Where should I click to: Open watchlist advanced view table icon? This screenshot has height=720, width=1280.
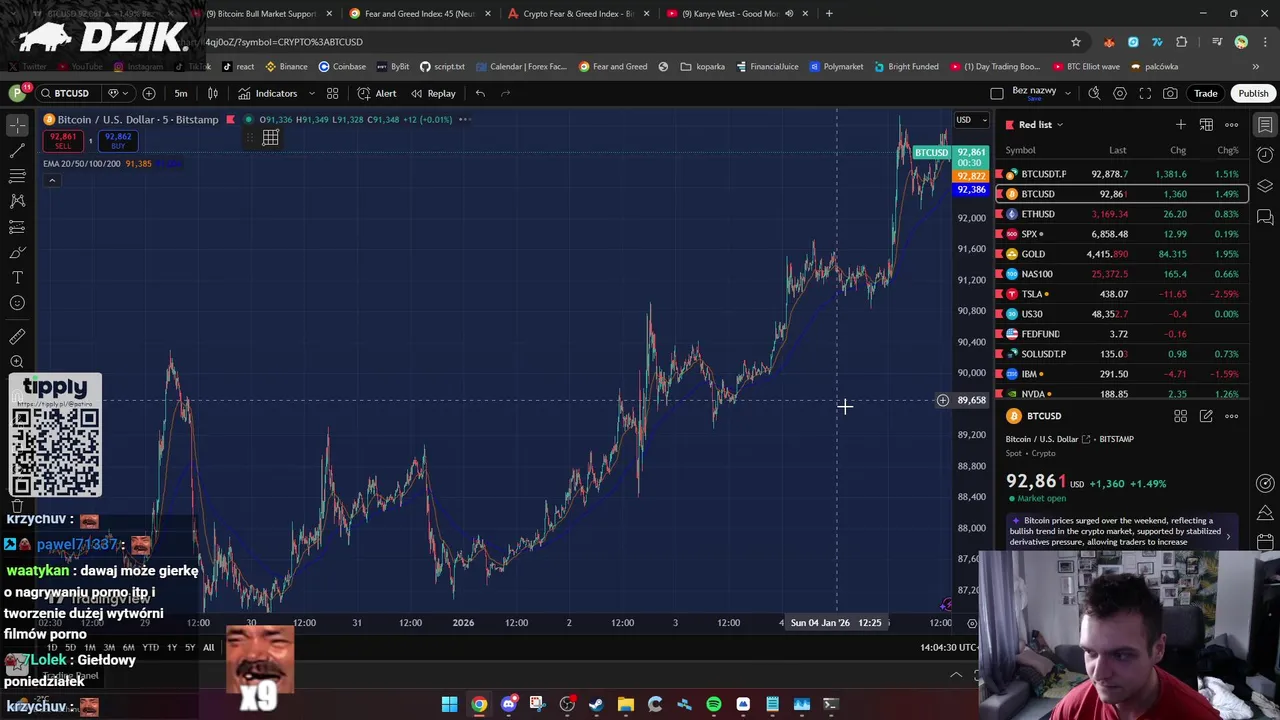click(x=1206, y=124)
